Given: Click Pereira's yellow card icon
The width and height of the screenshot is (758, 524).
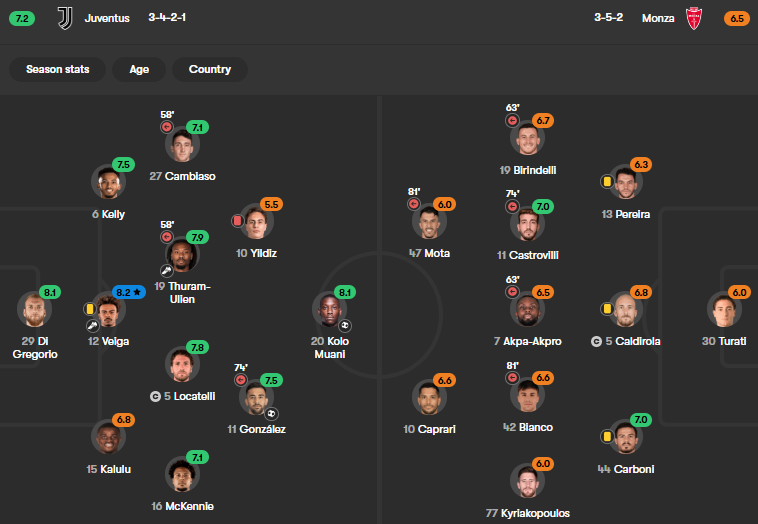Looking at the screenshot, I should [607, 182].
